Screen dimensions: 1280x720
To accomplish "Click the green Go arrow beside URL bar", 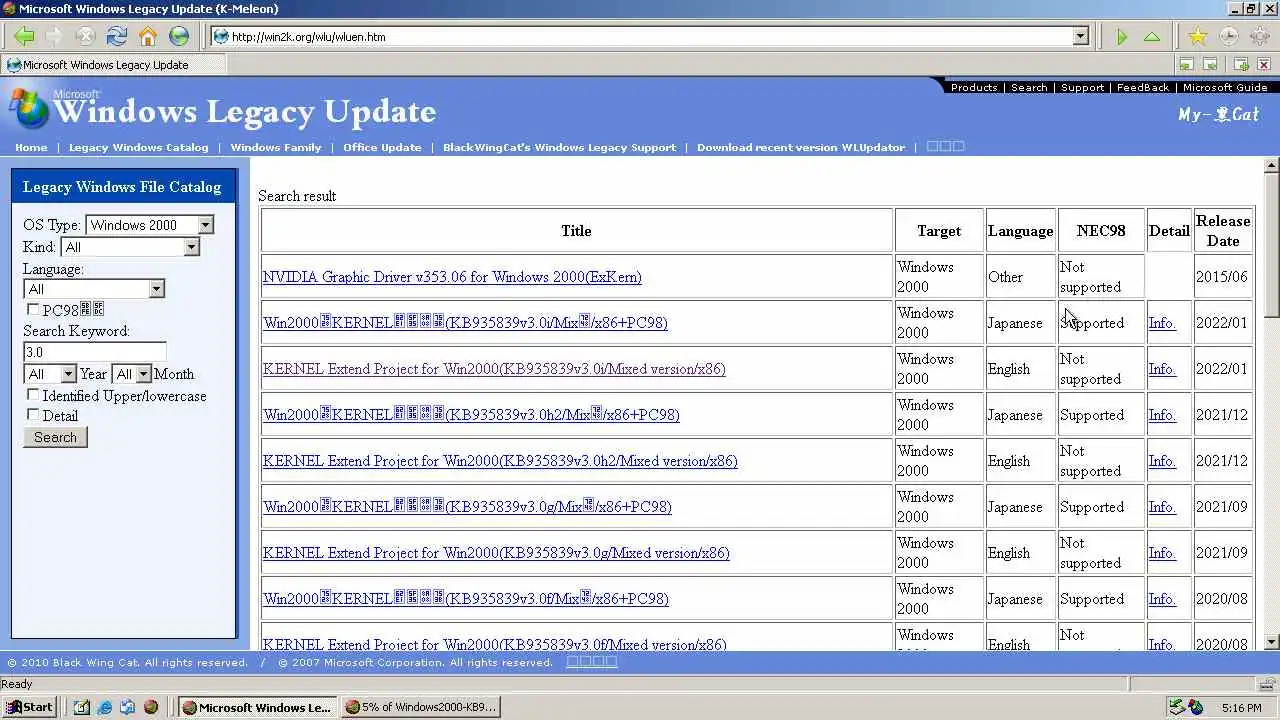I will (1122, 37).
